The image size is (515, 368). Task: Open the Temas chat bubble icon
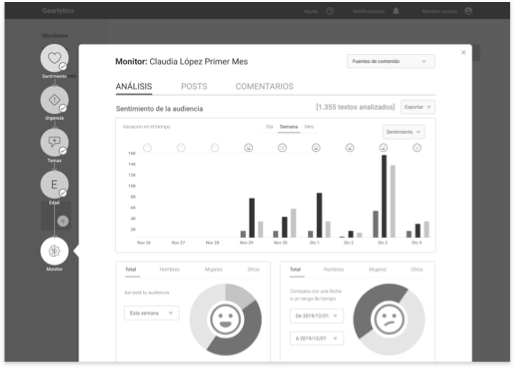[x=54, y=142]
